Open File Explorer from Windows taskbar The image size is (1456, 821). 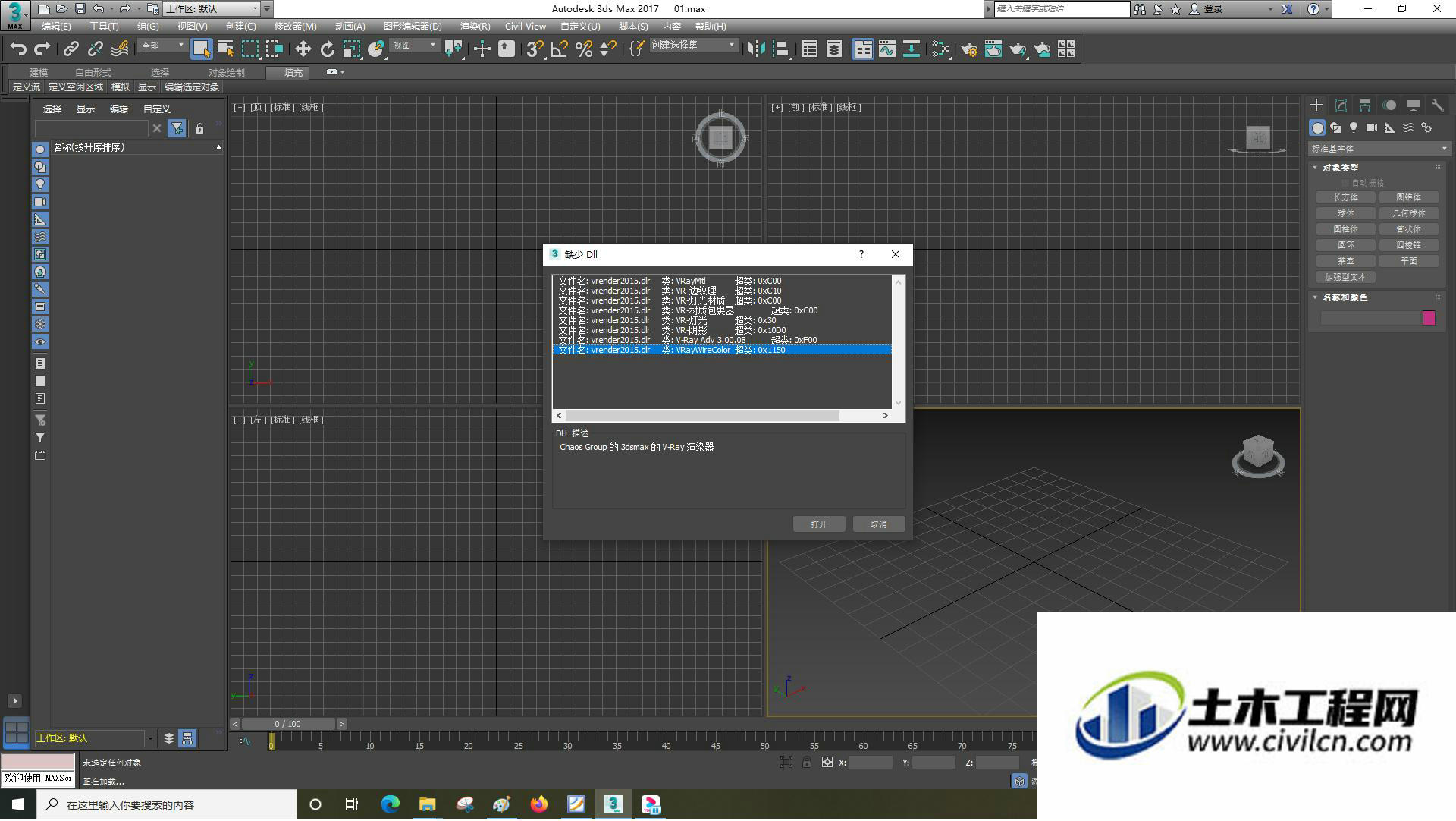pyautogui.click(x=427, y=804)
